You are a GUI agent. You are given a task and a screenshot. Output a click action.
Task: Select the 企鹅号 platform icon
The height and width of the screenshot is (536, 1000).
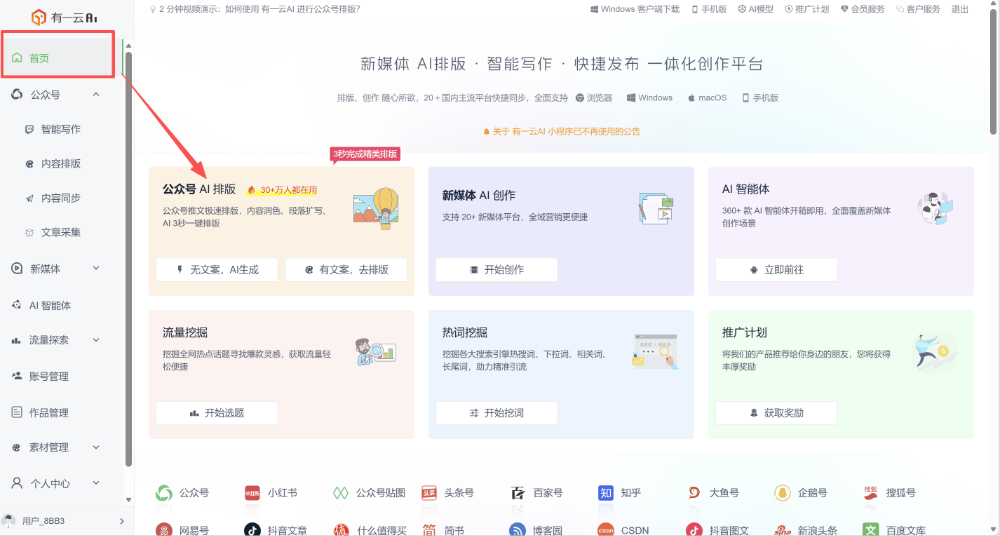tap(783, 493)
